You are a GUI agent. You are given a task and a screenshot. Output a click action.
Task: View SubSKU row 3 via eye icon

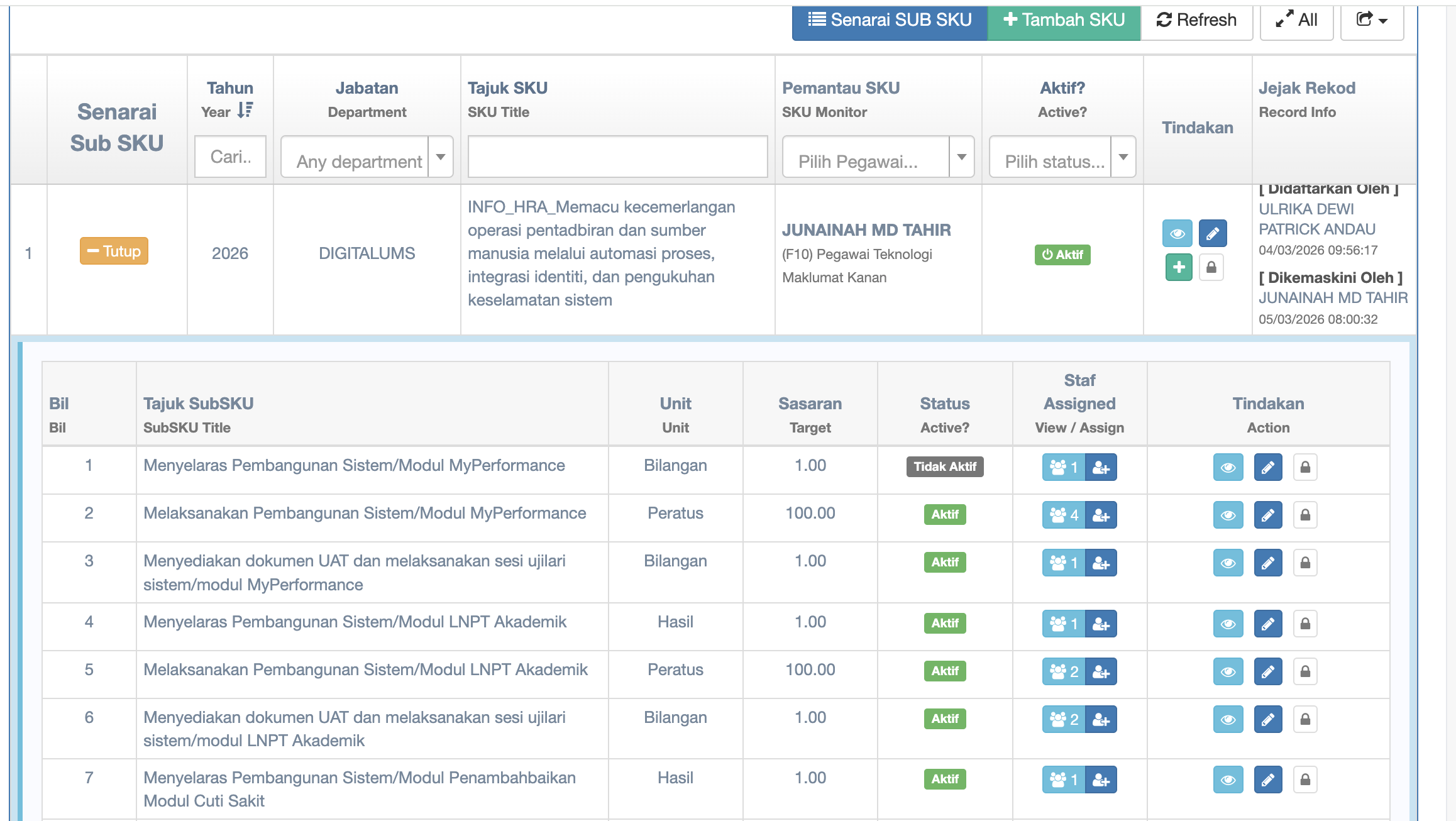pos(1228,563)
